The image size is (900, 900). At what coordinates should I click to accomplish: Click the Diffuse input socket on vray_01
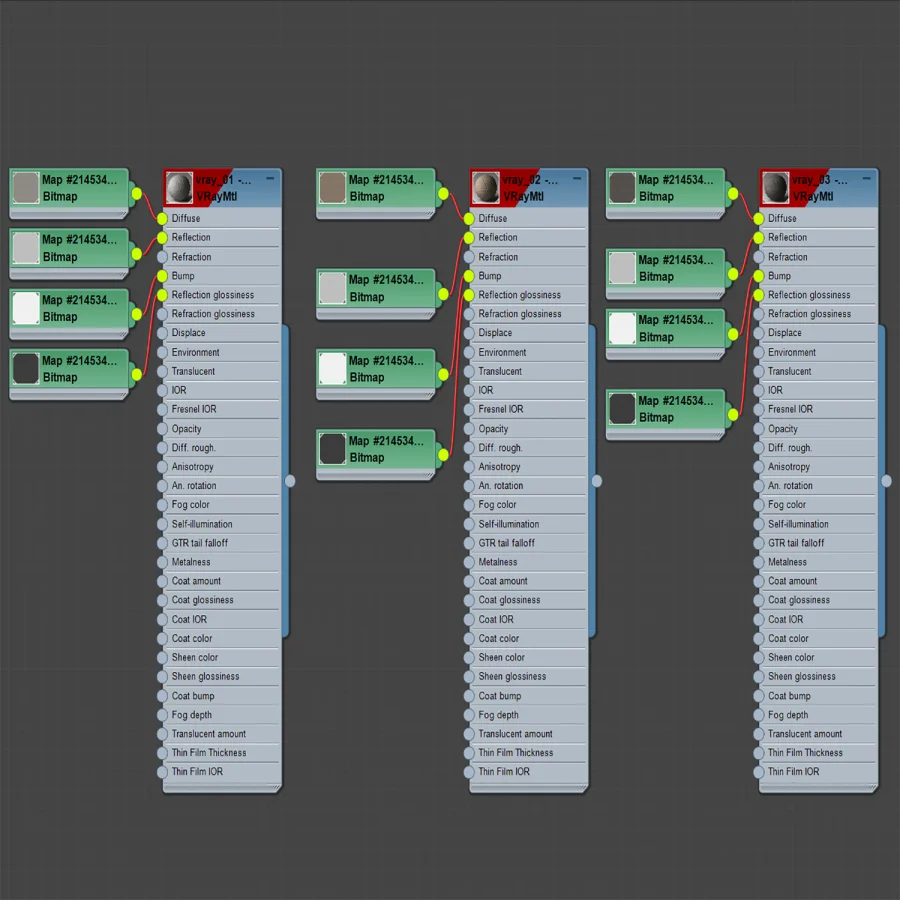point(162,219)
